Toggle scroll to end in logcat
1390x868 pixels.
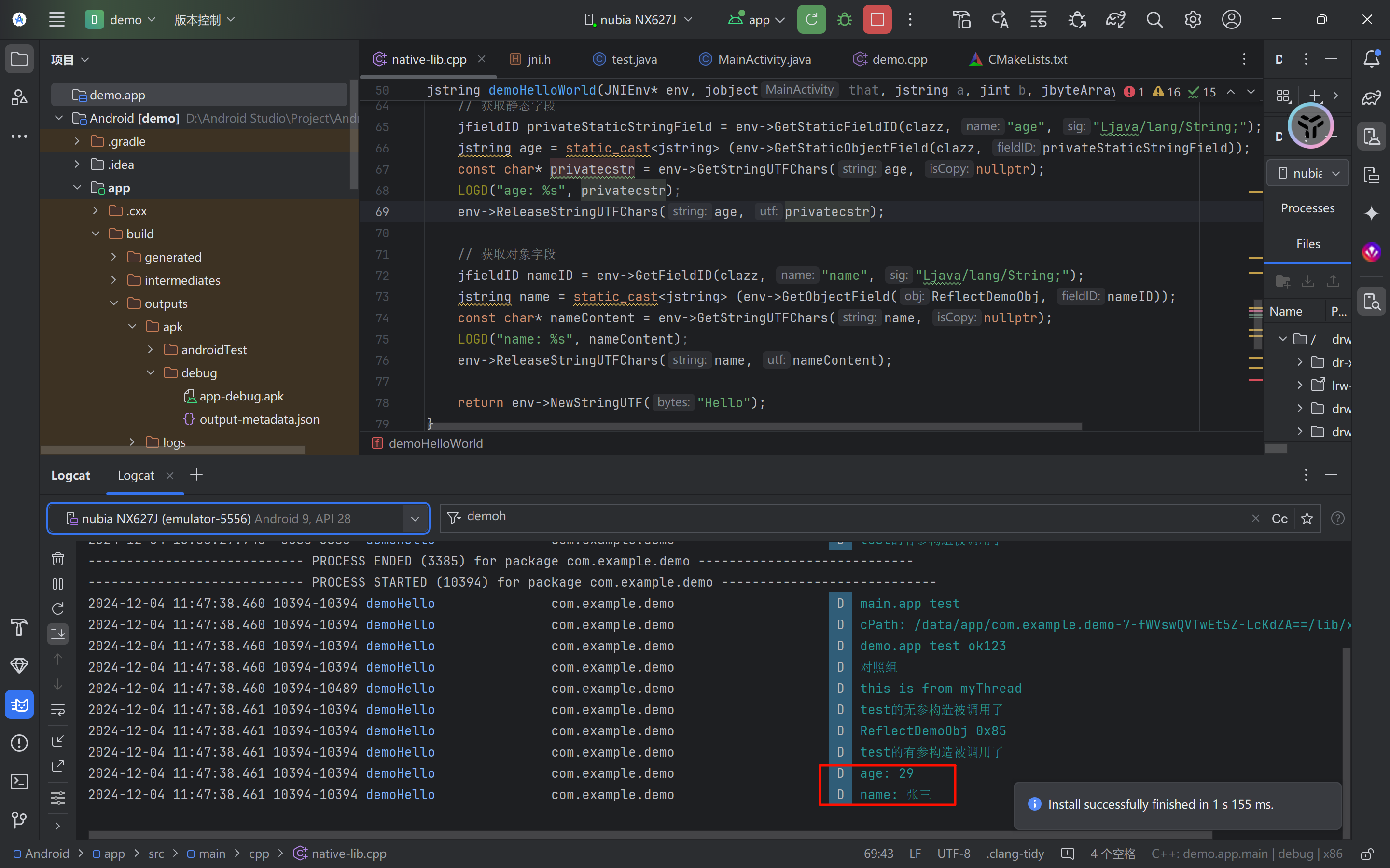[58, 634]
